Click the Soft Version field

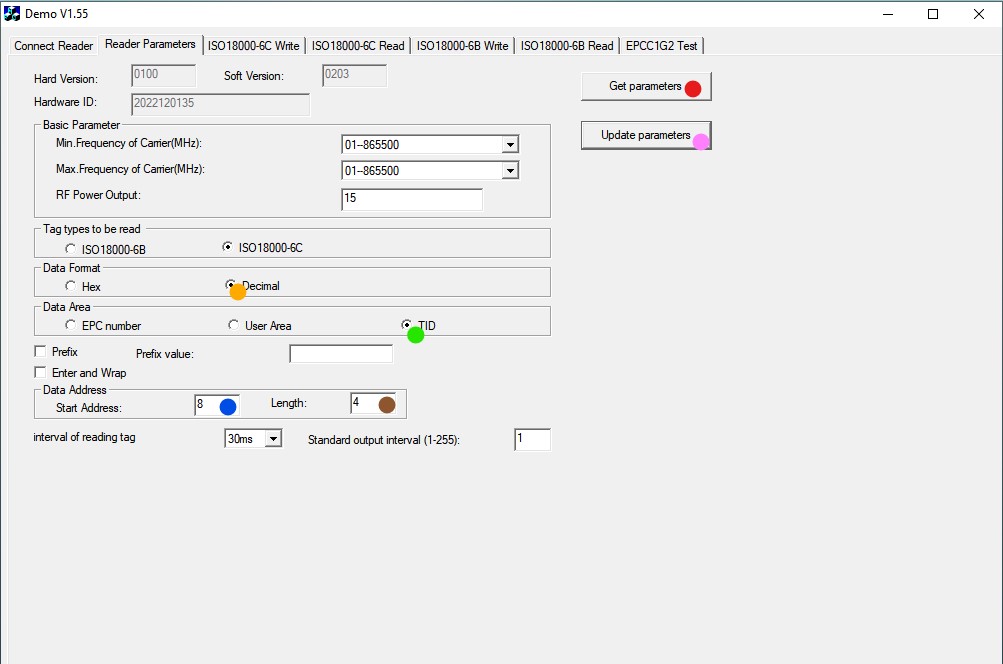(354, 75)
